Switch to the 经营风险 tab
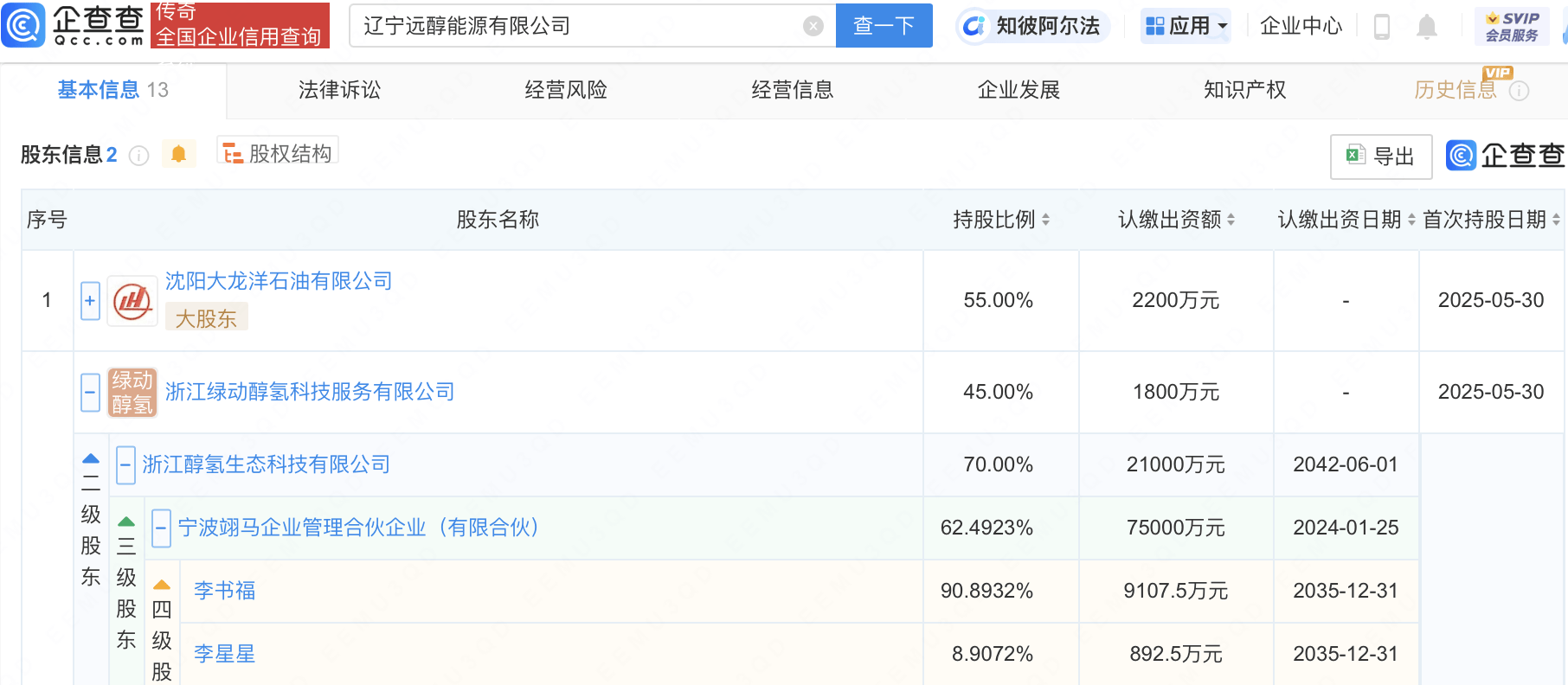 566,90
